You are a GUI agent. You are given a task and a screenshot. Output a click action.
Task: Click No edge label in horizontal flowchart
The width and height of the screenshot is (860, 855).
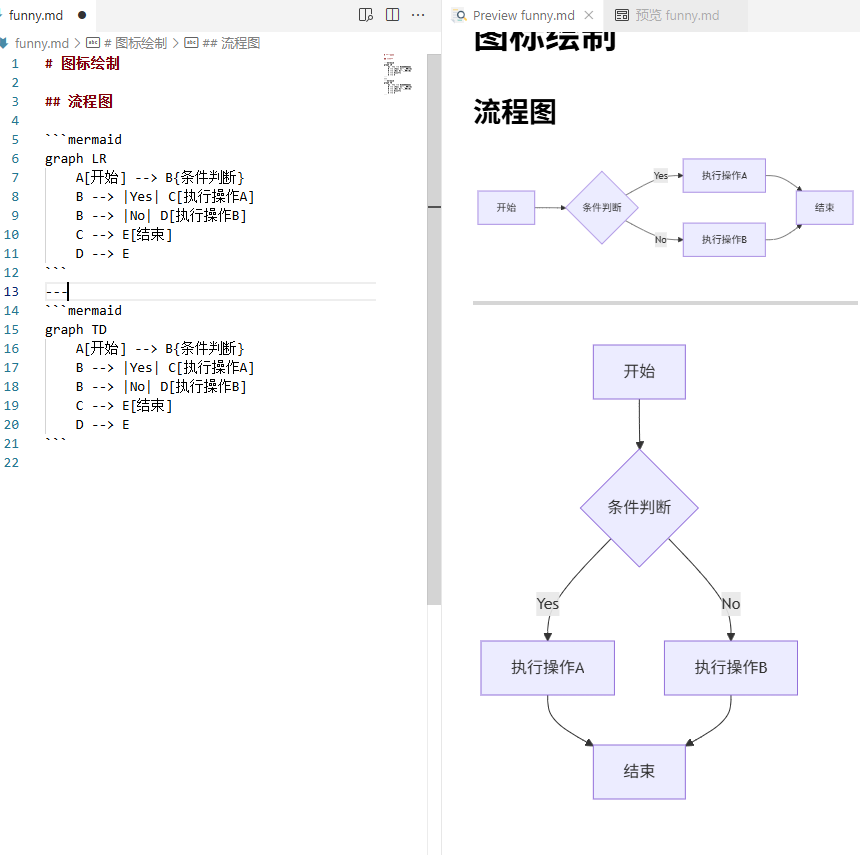660,240
